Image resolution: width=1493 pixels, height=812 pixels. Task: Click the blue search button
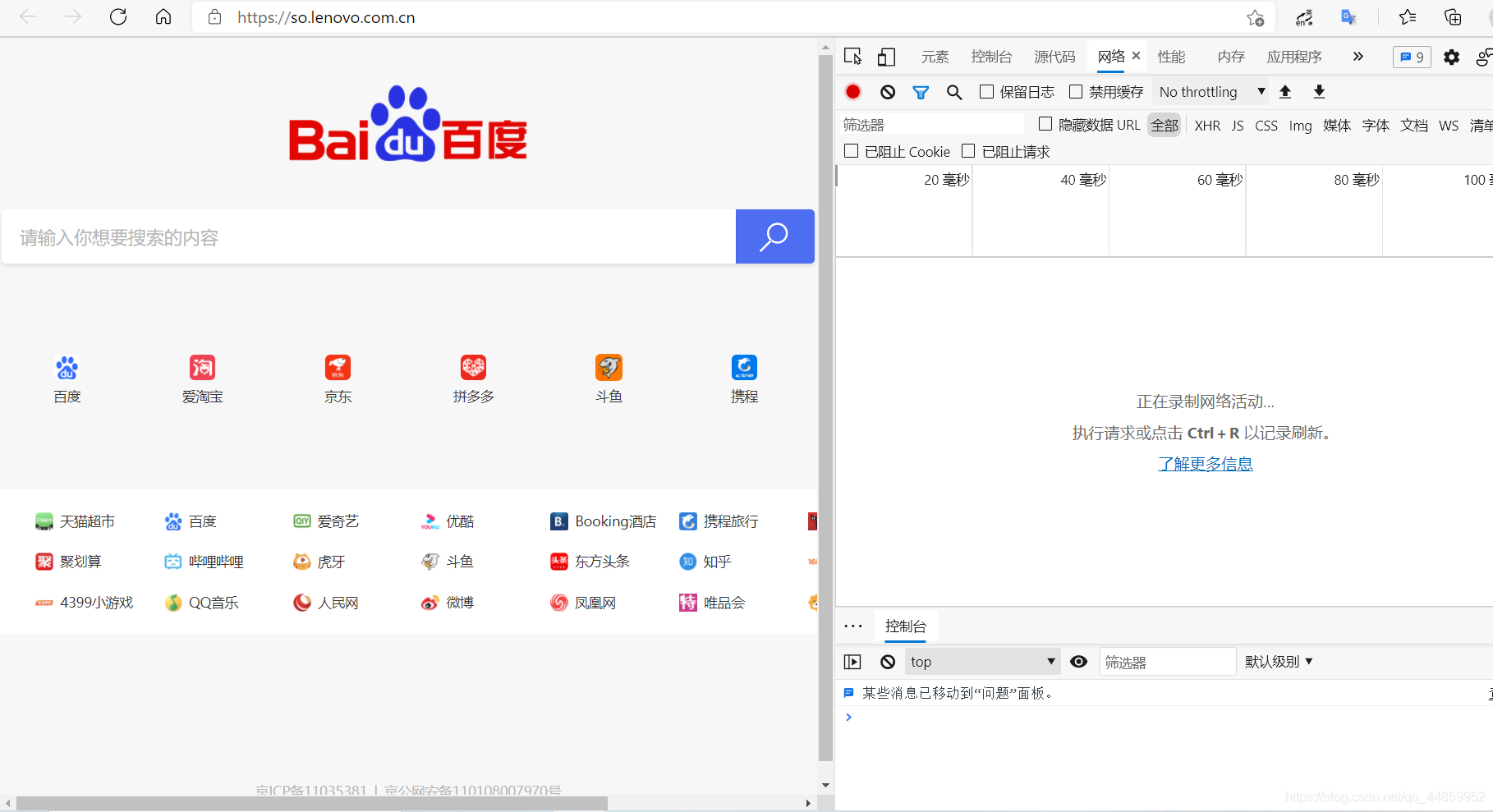tap(774, 236)
